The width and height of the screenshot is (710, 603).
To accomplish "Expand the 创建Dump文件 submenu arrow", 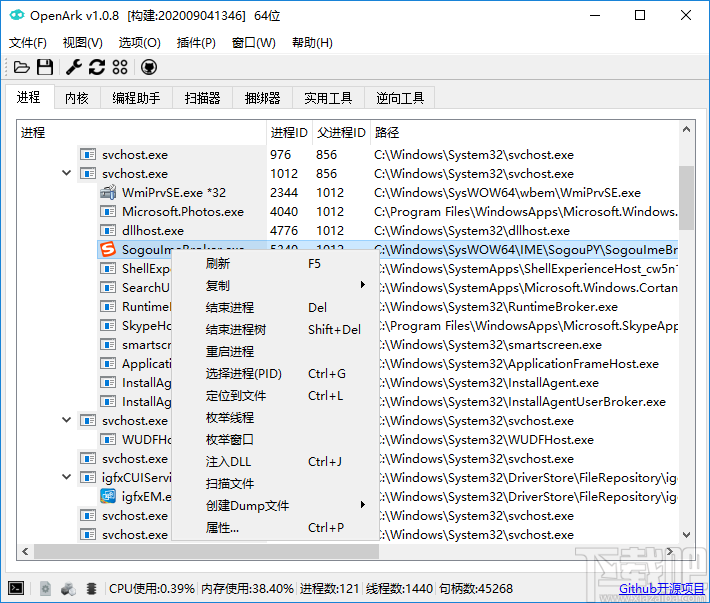I will click(x=363, y=505).
